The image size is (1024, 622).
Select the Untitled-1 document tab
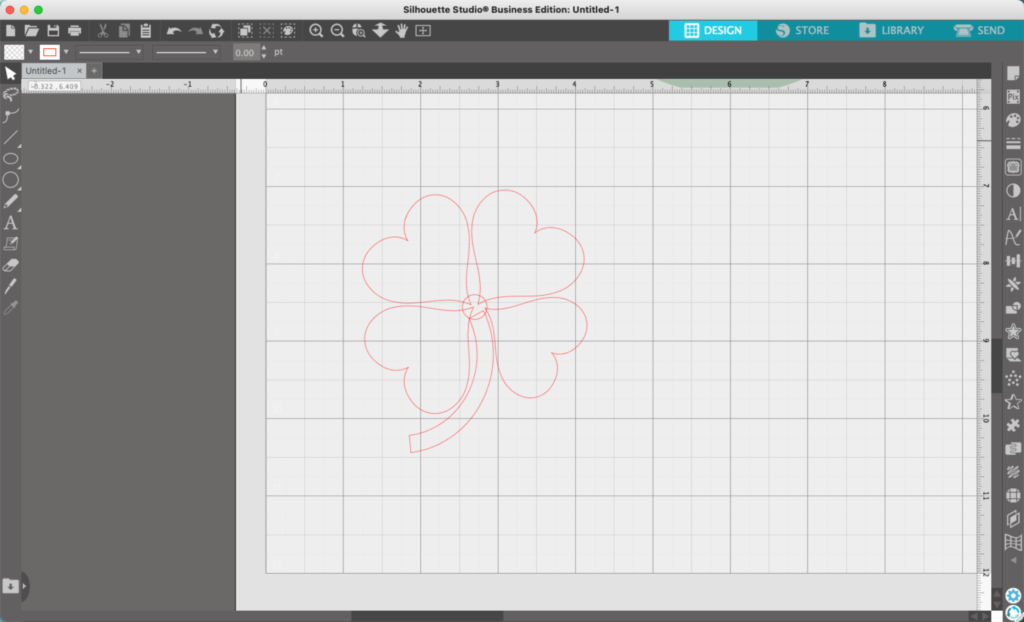[x=46, y=71]
